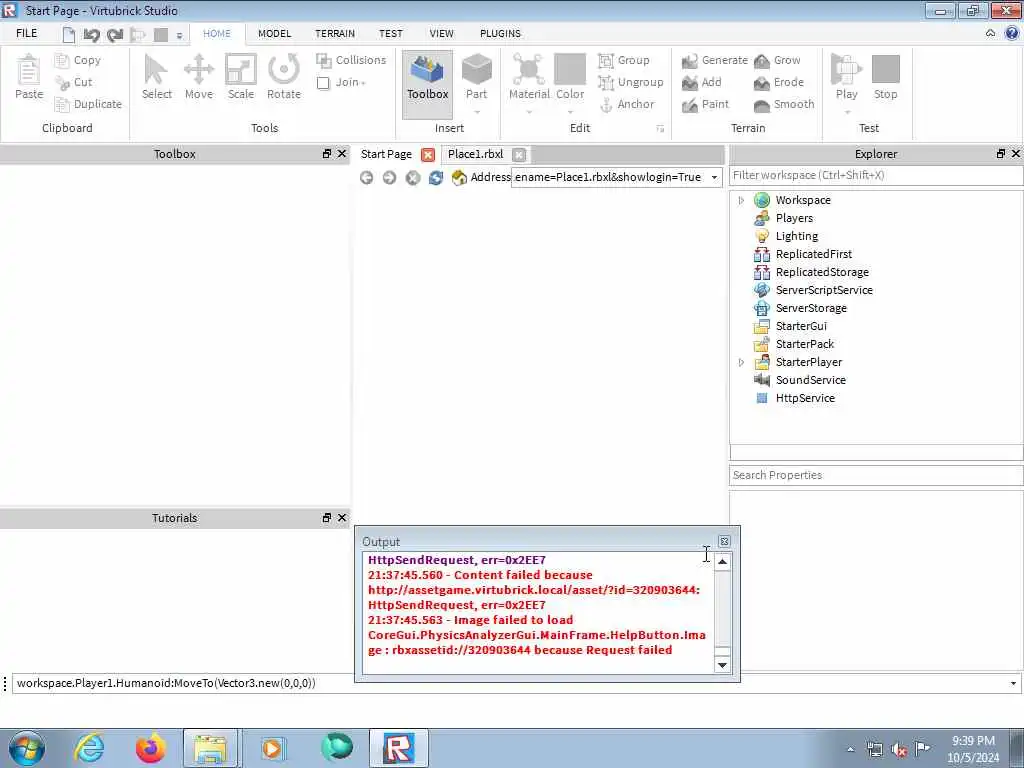Expand the StarterPlayer tree node
This screenshot has height=768, width=1024.
(741, 362)
